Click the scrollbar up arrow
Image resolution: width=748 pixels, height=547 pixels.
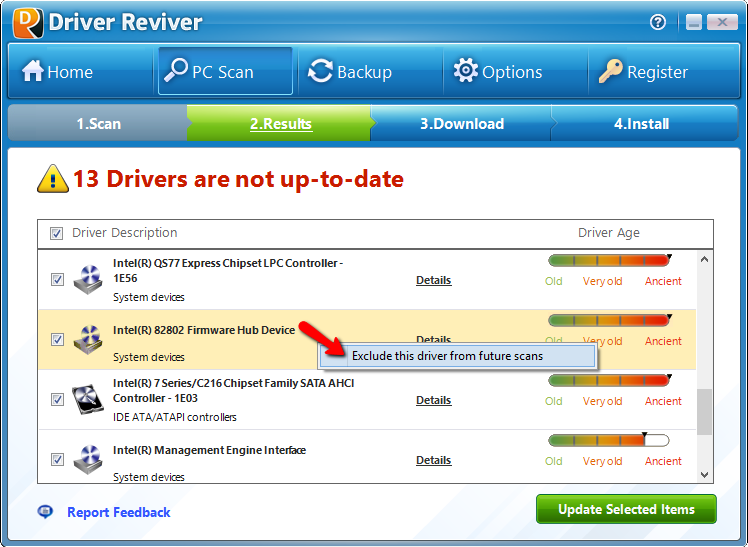[704, 260]
